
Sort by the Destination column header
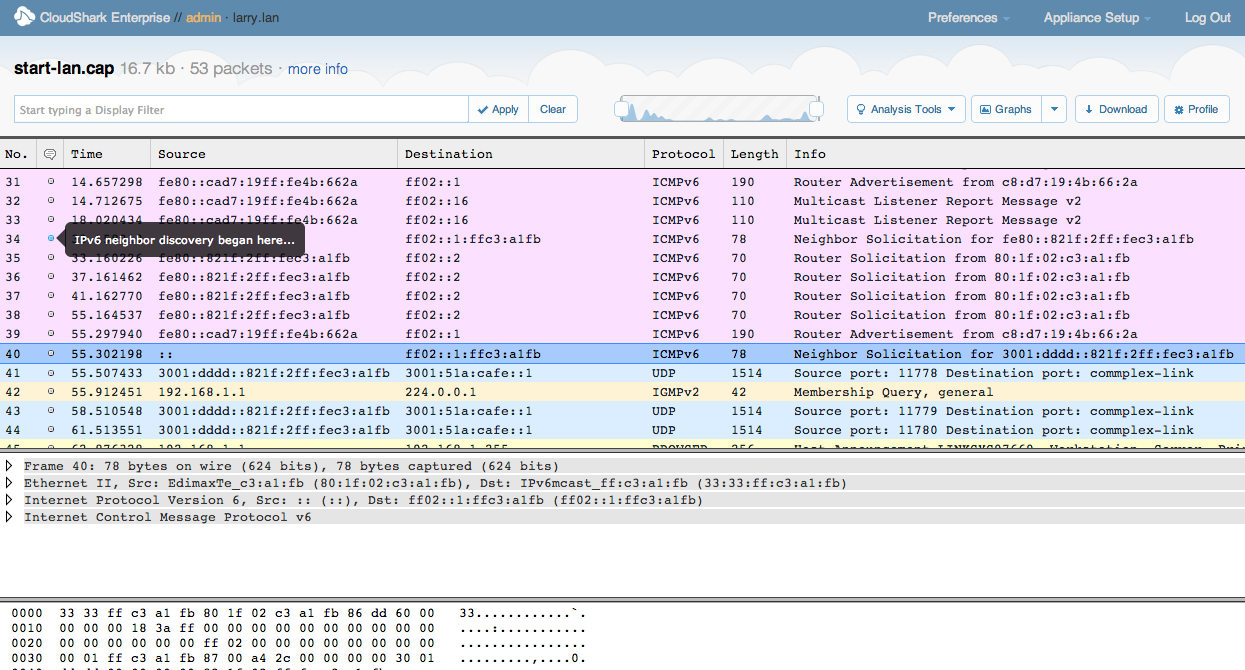(521, 154)
